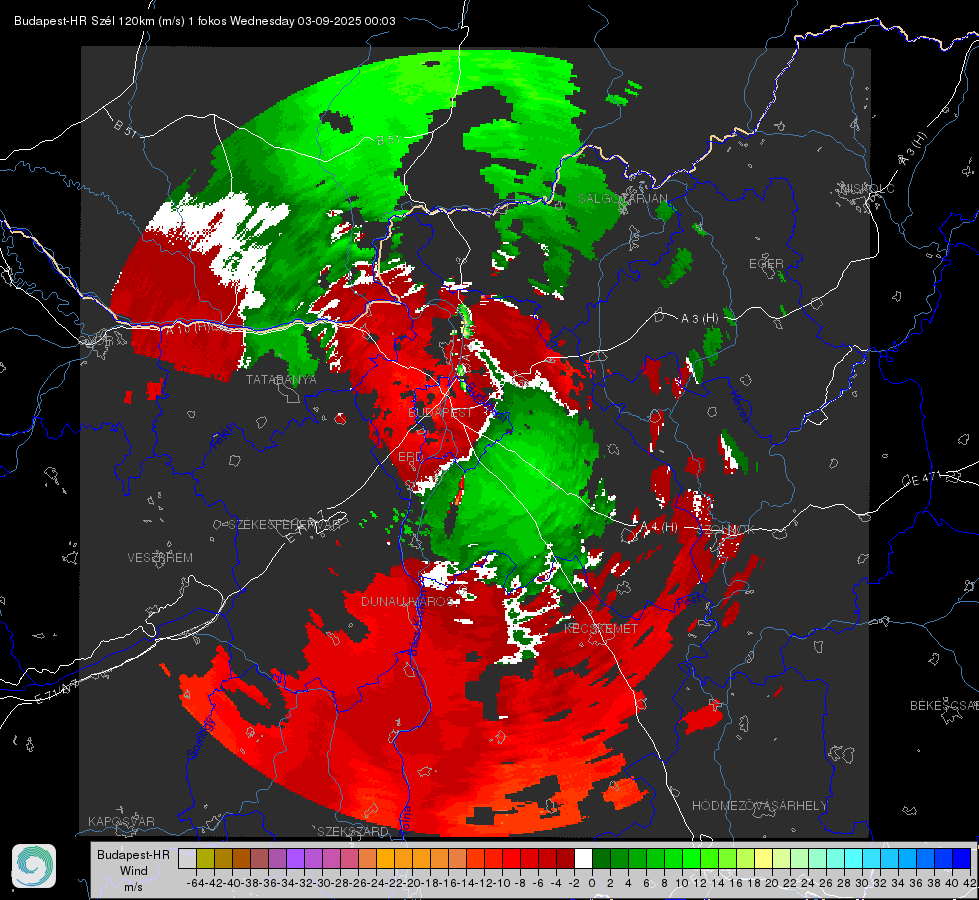Image resolution: width=979 pixels, height=900 pixels.
Task: Select the gray no-data swatch before -64
Action: pos(187,859)
